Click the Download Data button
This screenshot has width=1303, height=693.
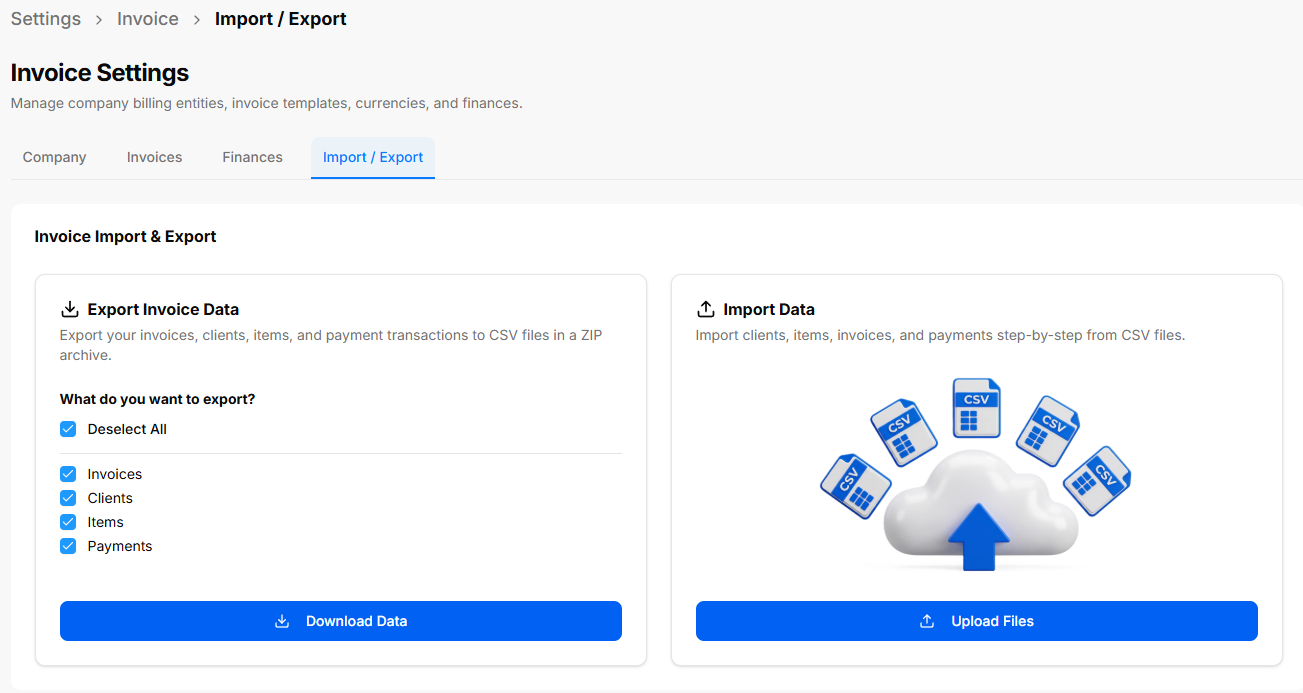pyautogui.click(x=341, y=621)
